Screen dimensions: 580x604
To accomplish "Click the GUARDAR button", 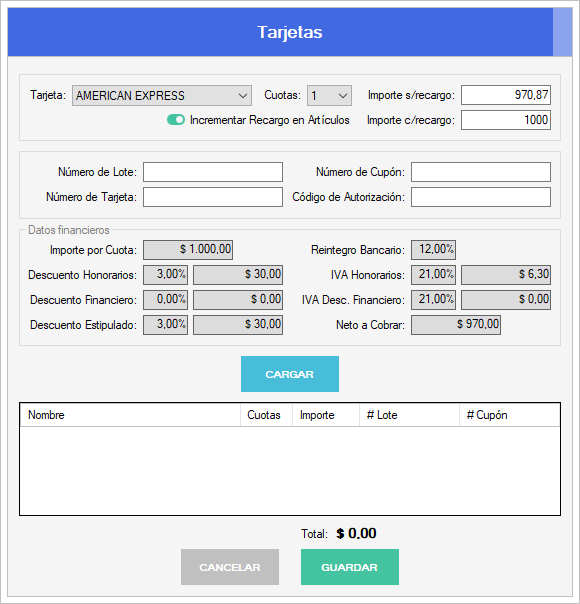I will [x=350, y=567].
